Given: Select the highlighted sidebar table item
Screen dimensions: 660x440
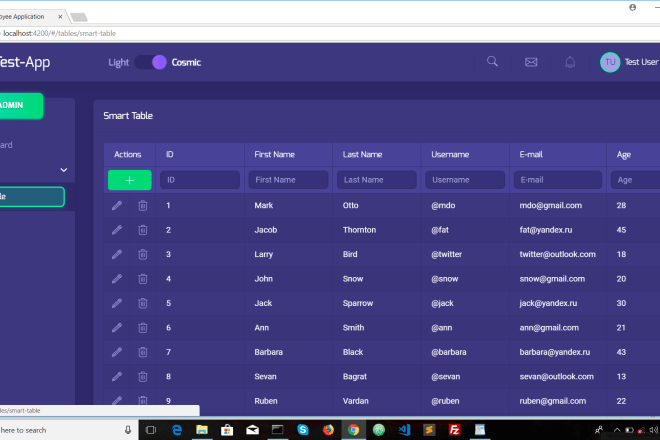Looking at the screenshot, I should click(x=32, y=197).
